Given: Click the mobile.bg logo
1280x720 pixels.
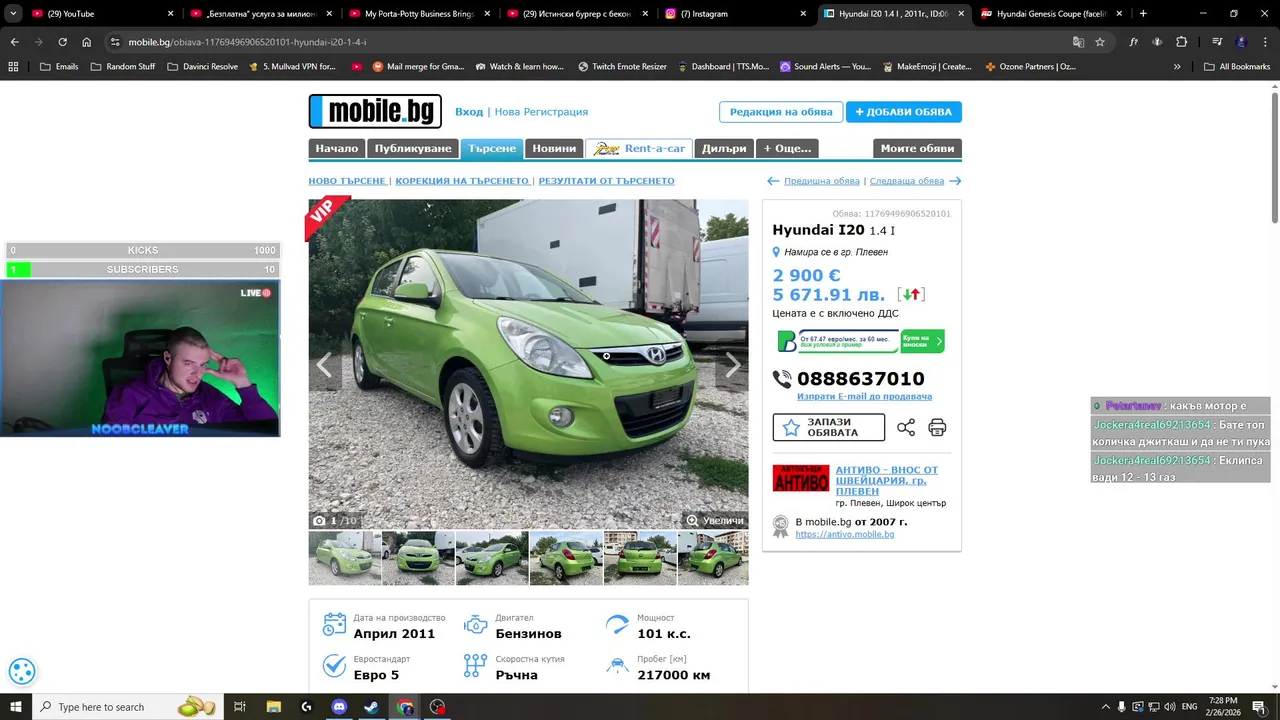Looking at the screenshot, I should click(375, 111).
